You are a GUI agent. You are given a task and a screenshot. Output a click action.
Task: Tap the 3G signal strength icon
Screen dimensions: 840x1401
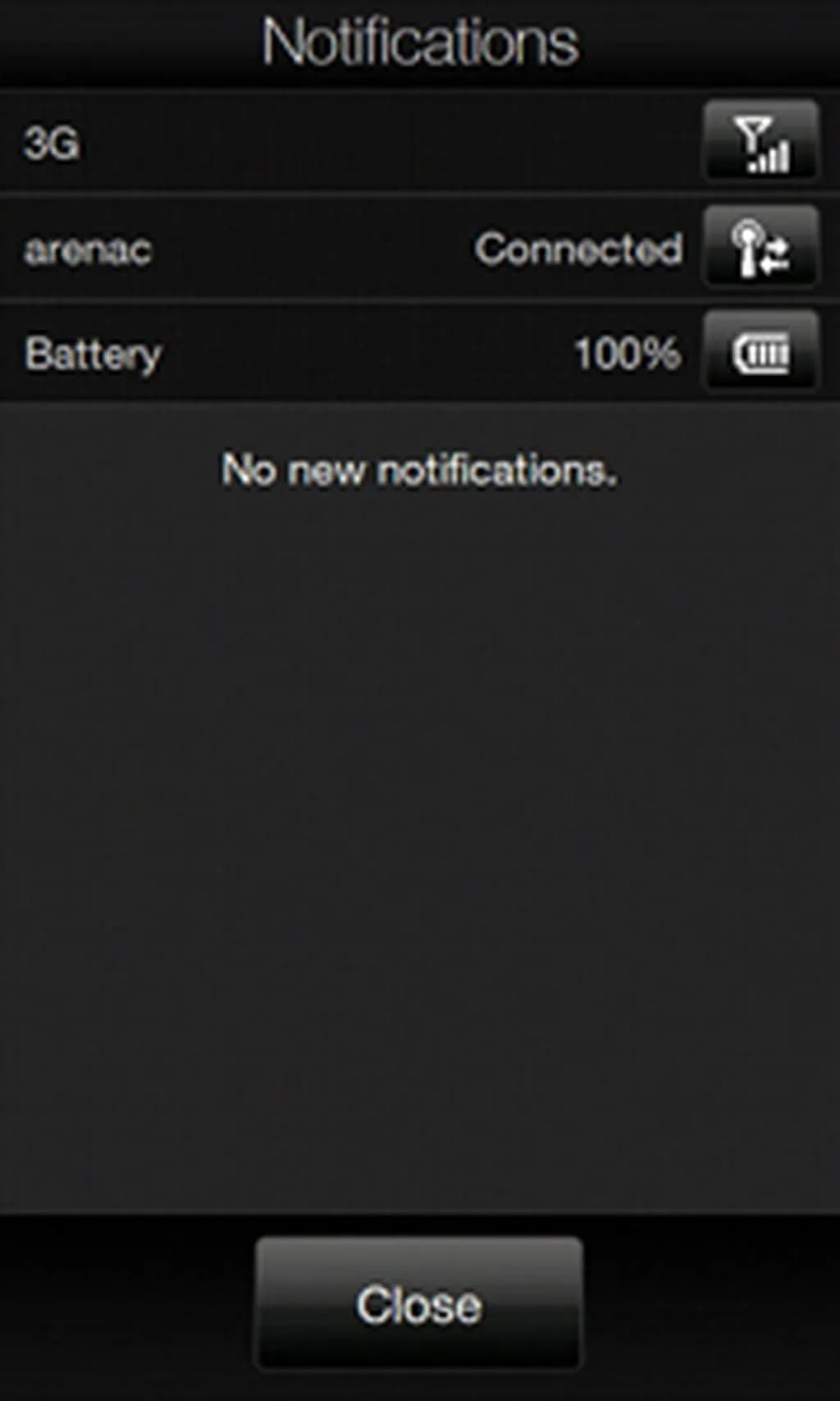pyautogui.click(x=761, y=142)
